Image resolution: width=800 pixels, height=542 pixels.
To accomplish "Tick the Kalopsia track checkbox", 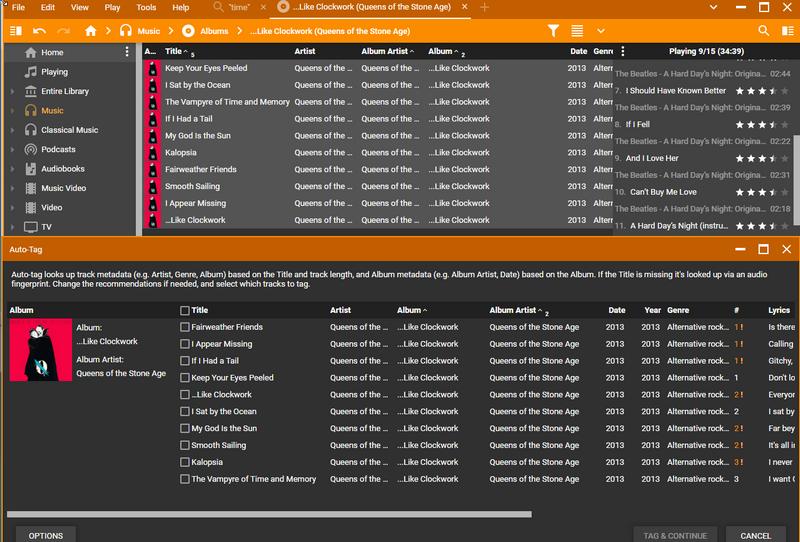I will point(185,462).
